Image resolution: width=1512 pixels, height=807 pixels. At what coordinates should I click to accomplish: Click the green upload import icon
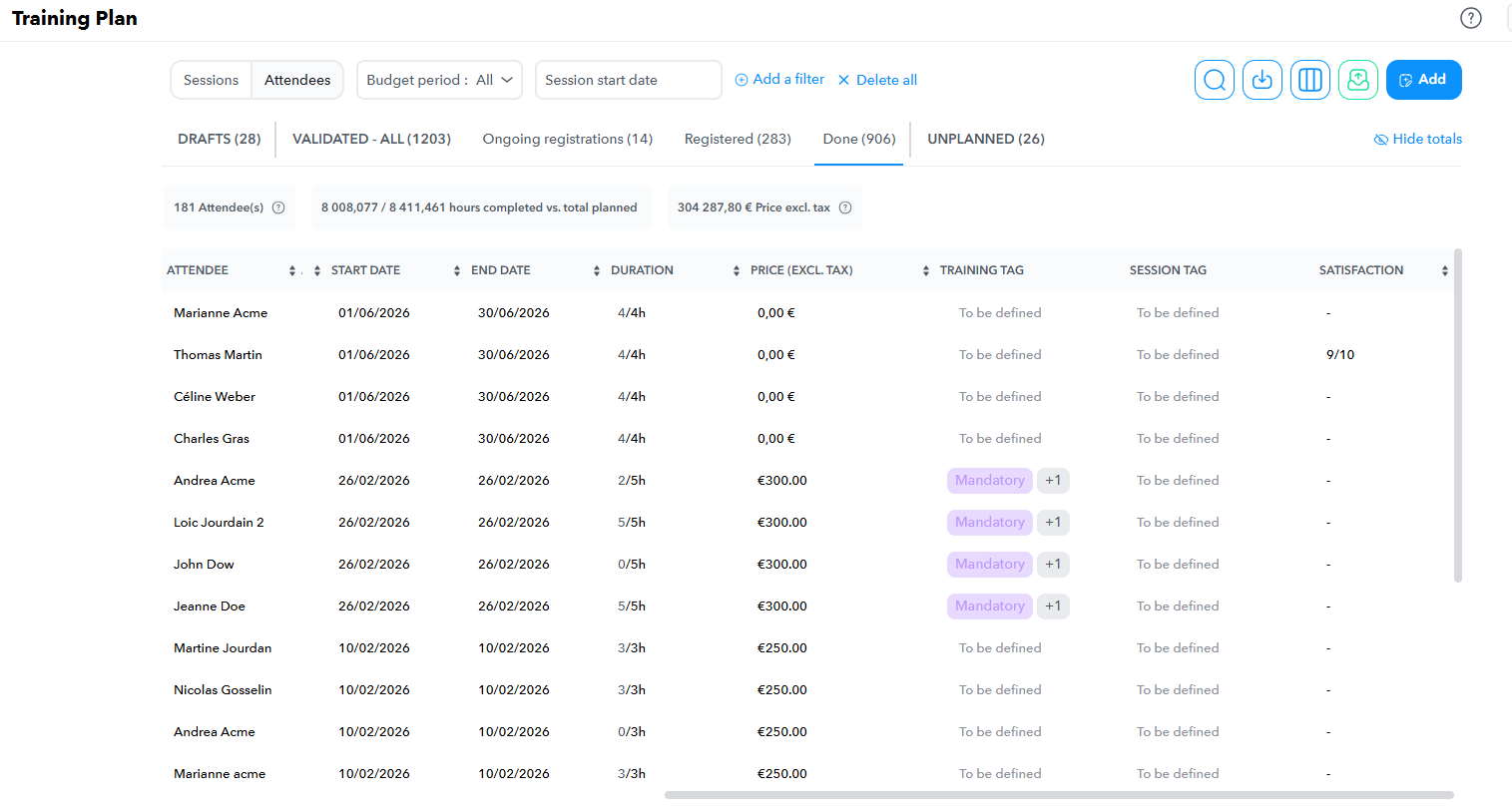[1357, 80]
